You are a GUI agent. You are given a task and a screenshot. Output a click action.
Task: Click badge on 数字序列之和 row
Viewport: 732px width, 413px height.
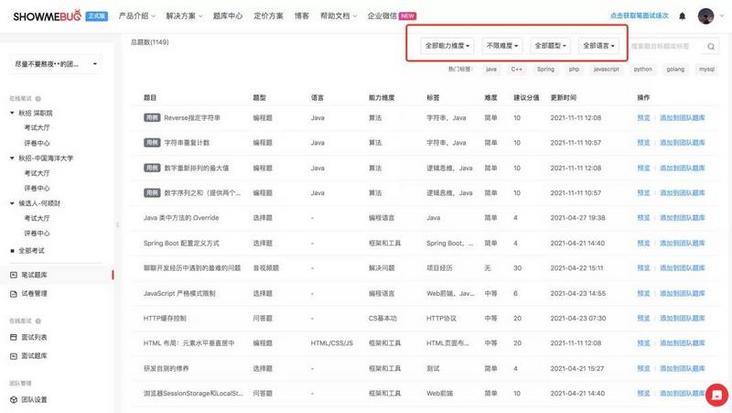152,192
